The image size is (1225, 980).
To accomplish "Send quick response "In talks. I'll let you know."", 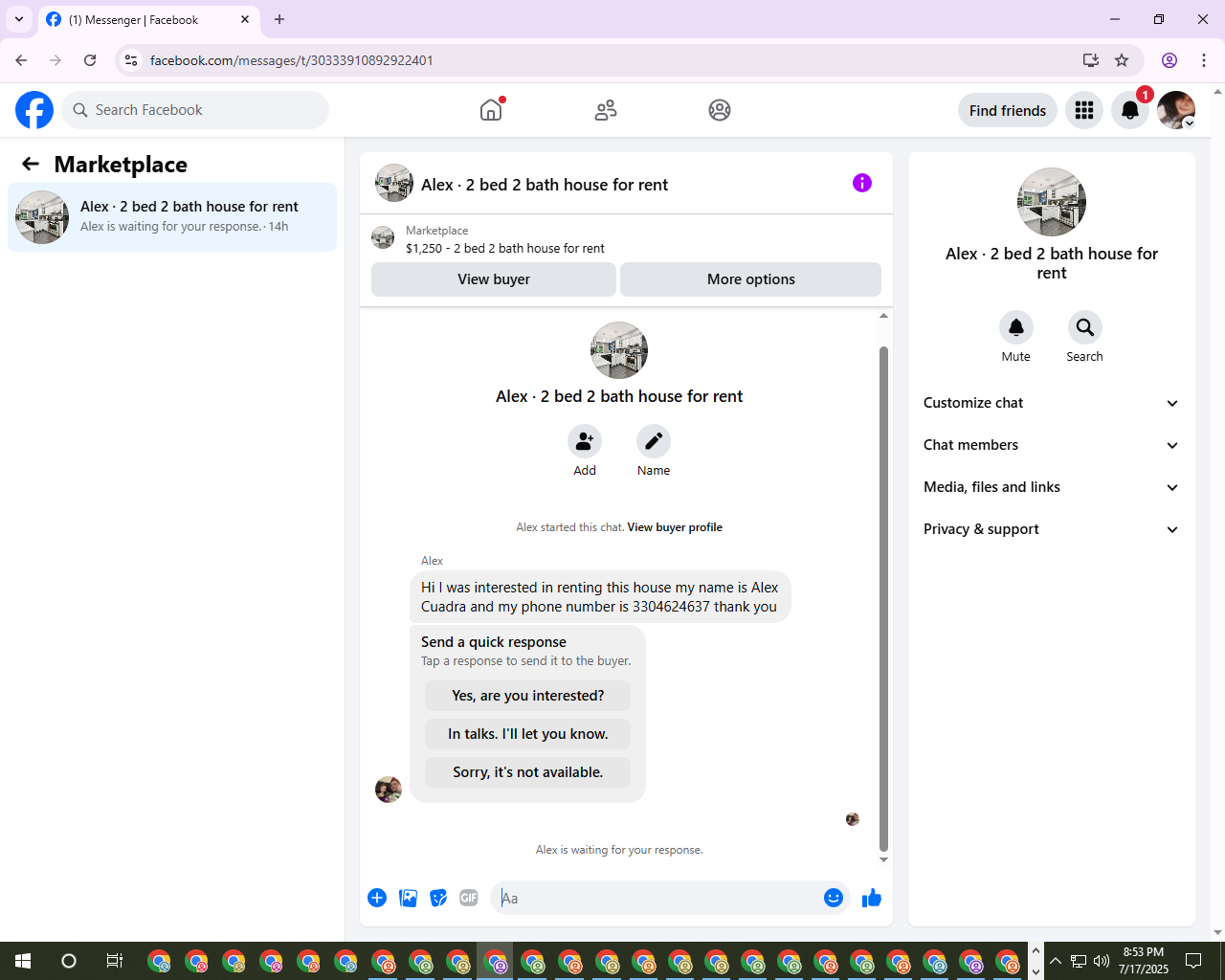I will point(528,734).
